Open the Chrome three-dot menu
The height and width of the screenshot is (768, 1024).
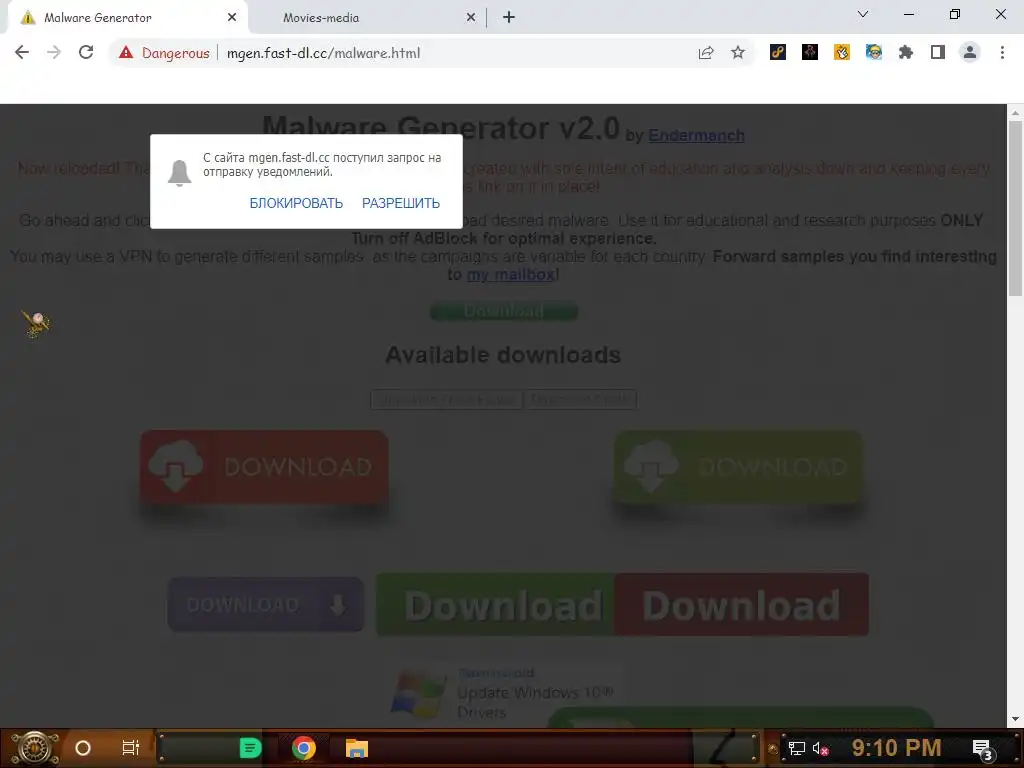[x=1002, y=52]
